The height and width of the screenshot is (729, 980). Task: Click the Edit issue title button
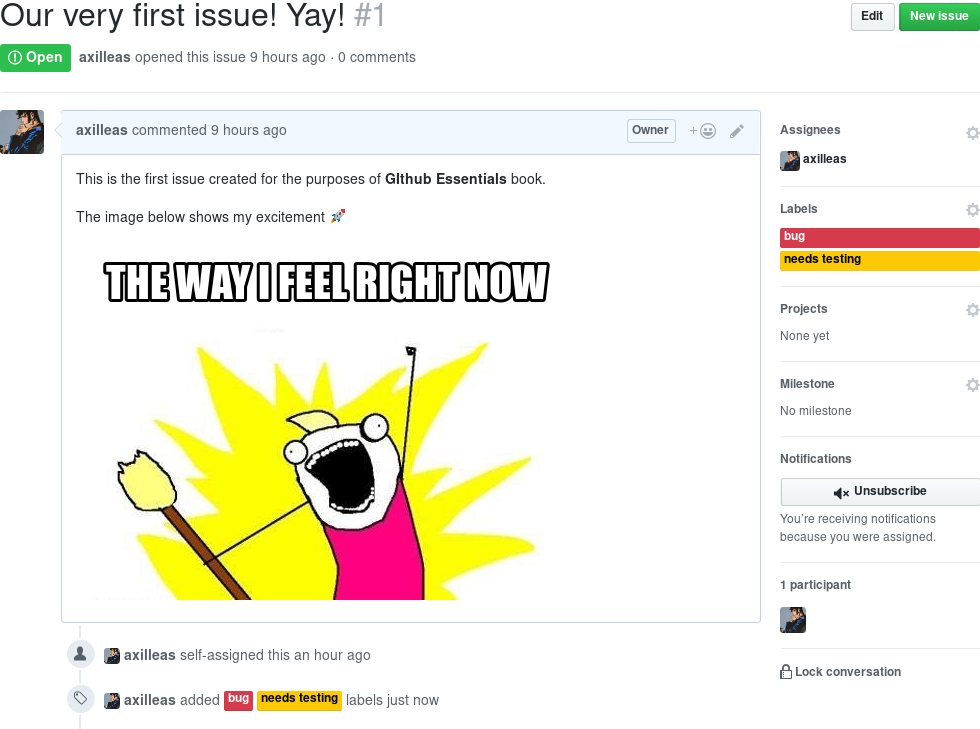click(x=872, y=16)
